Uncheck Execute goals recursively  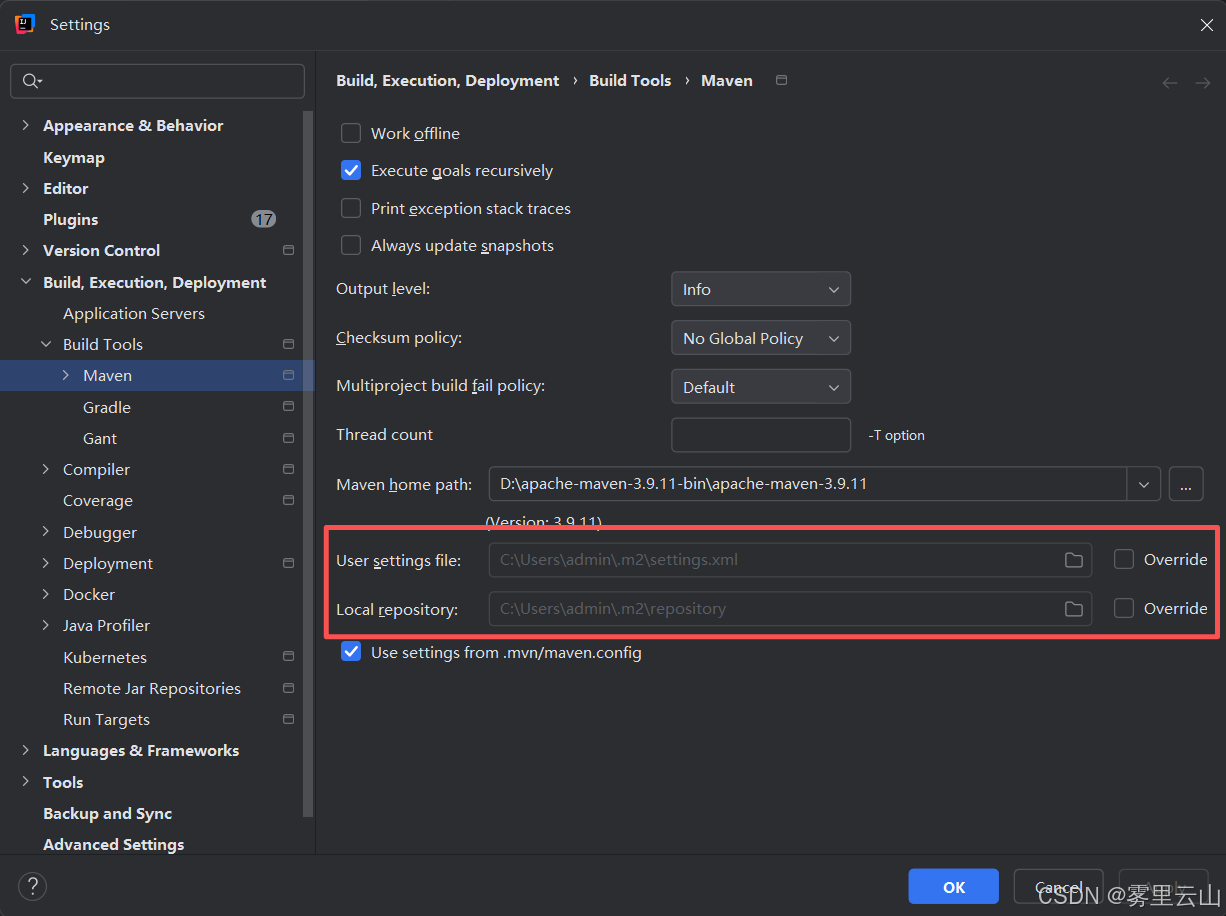tap(351, 170)
